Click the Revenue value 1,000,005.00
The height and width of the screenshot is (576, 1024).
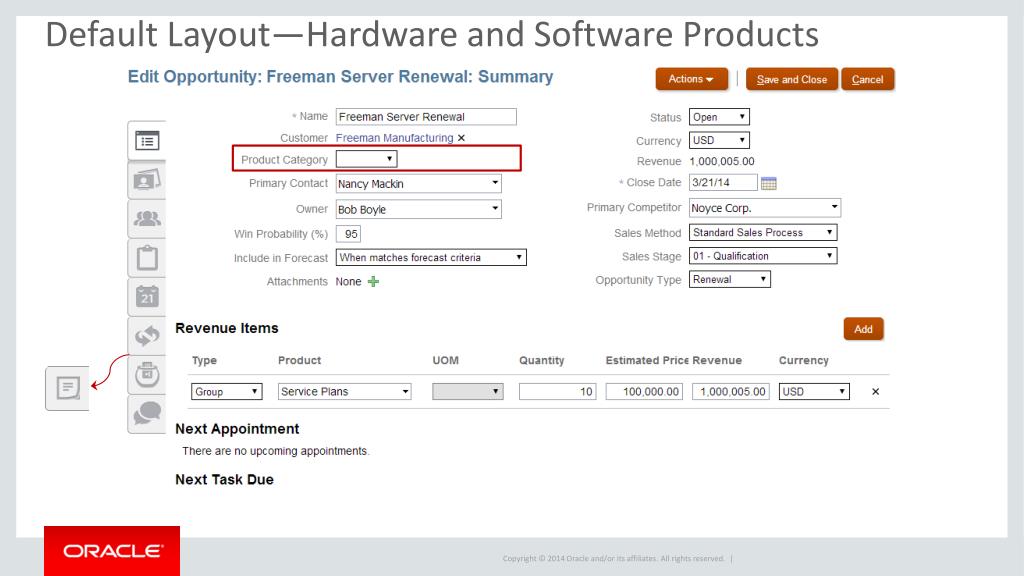point(722,161)
